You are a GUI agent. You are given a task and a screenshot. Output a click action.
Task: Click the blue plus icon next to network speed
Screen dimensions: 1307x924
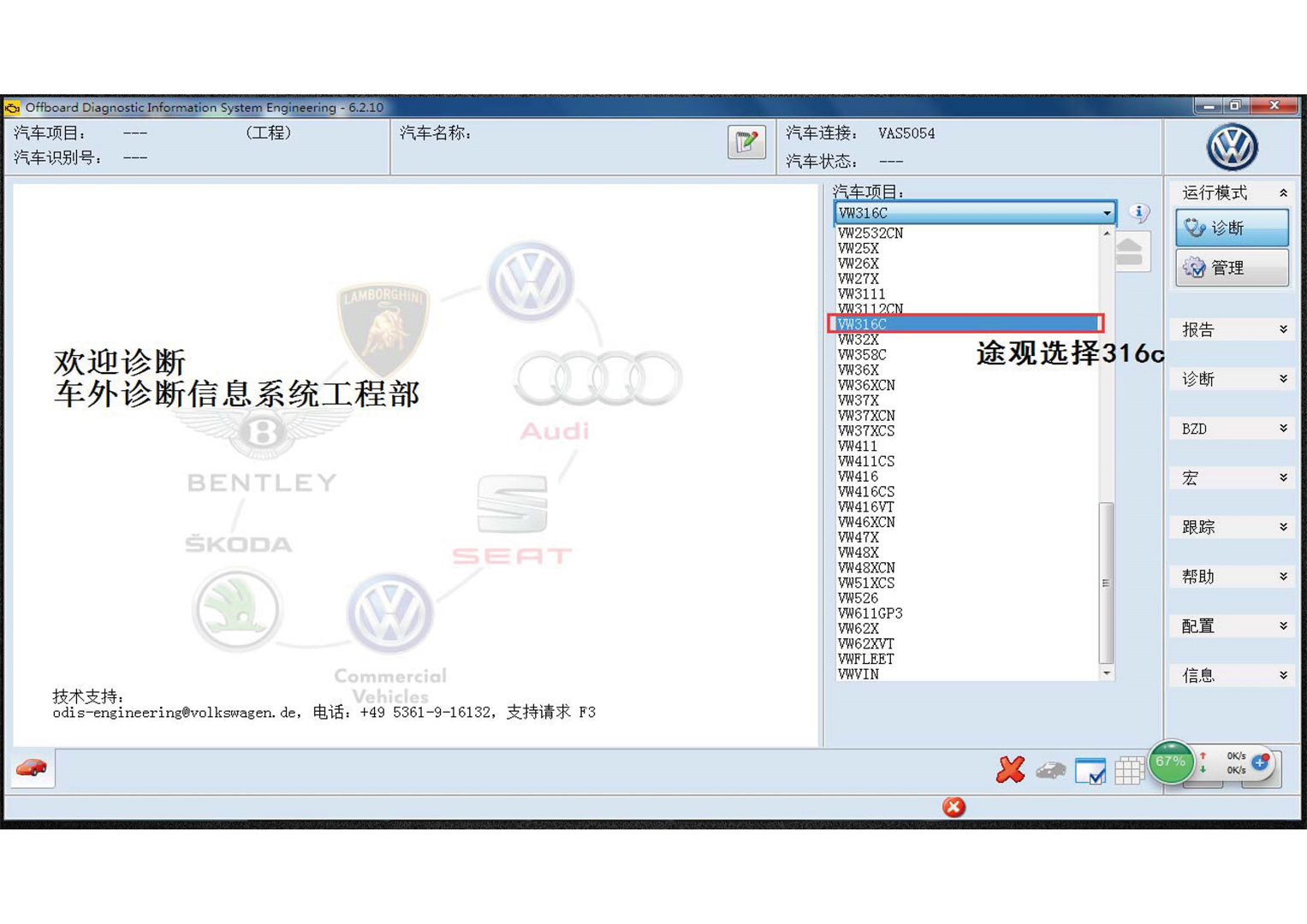tap(1260, 761)
